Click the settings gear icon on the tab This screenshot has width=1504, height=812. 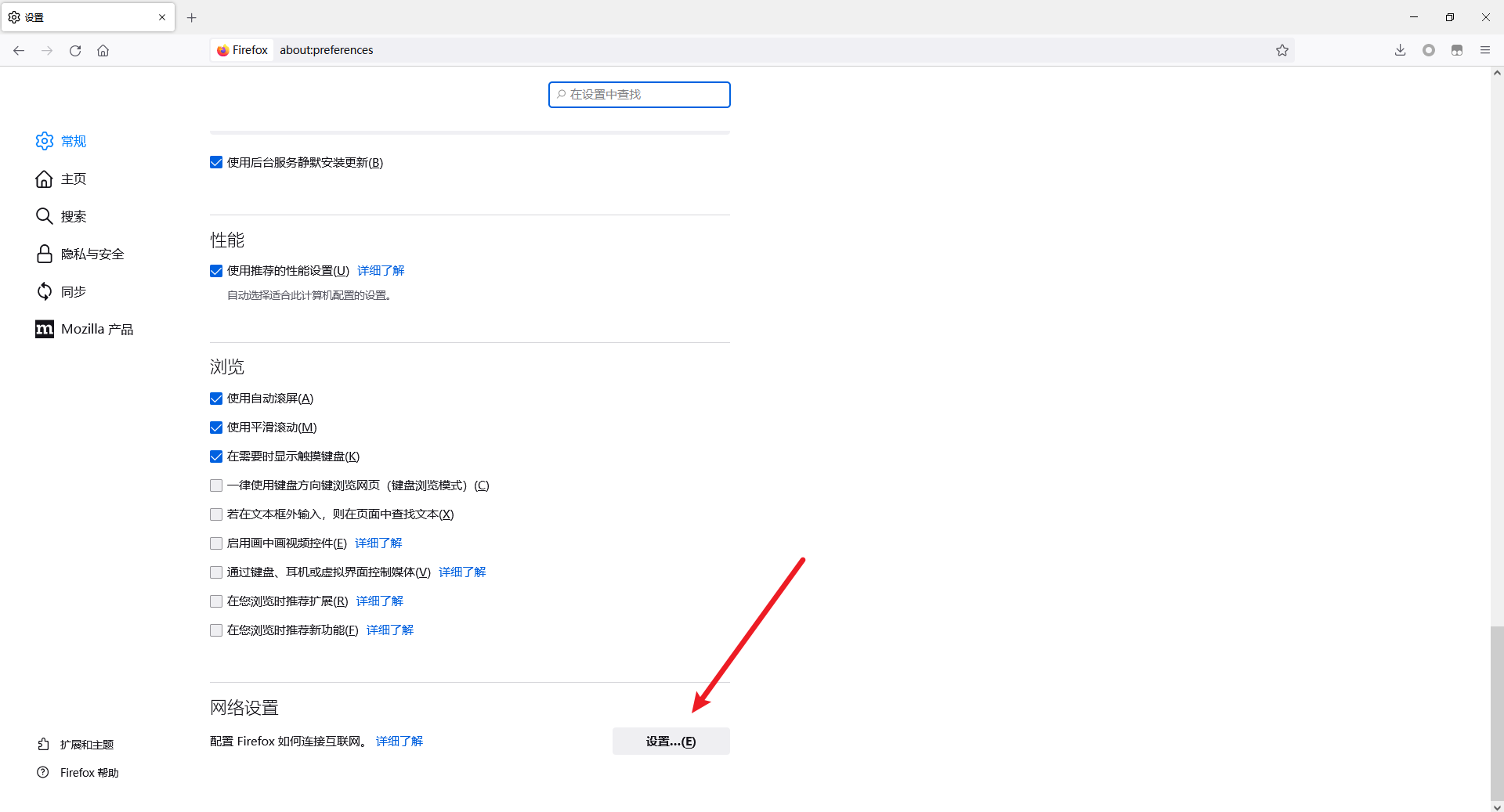click(x=14, y=17)
